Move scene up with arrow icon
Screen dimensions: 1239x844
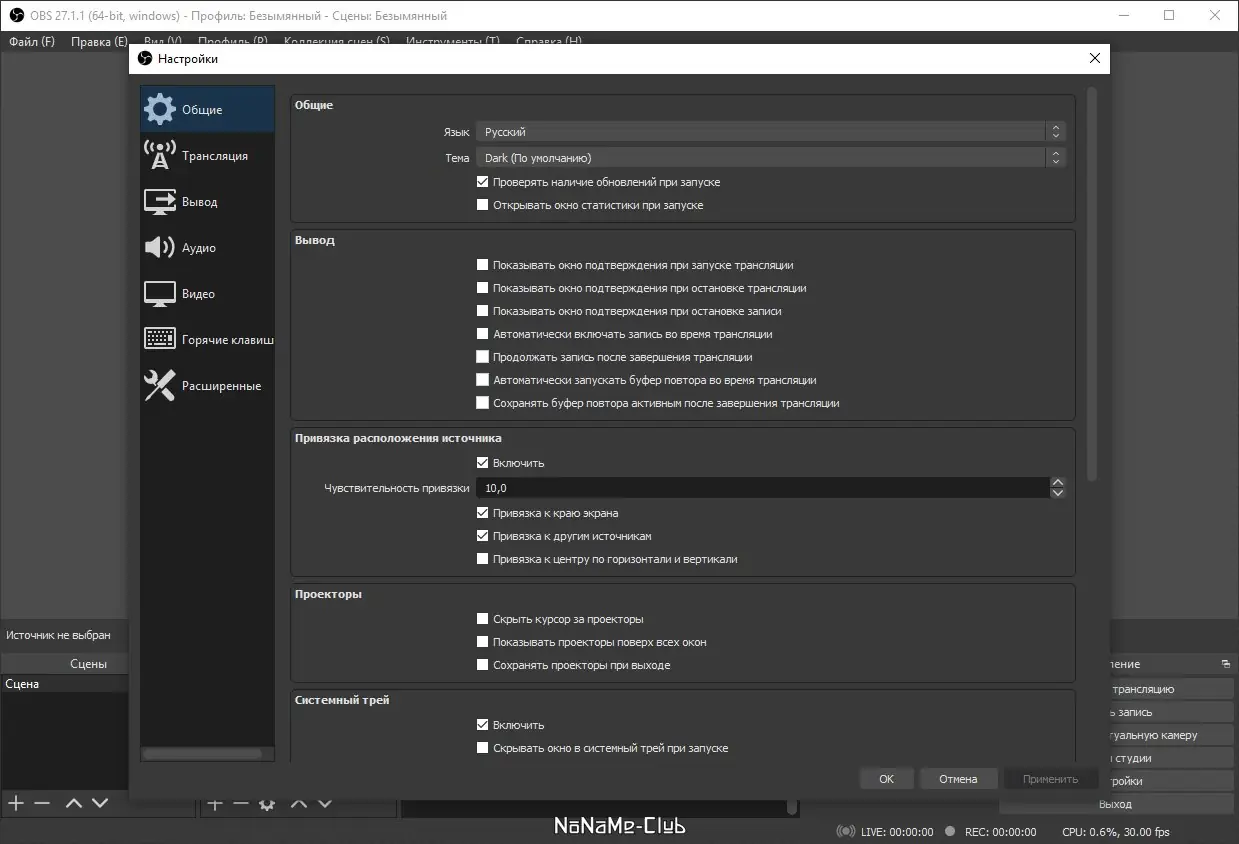coord(74,803)
